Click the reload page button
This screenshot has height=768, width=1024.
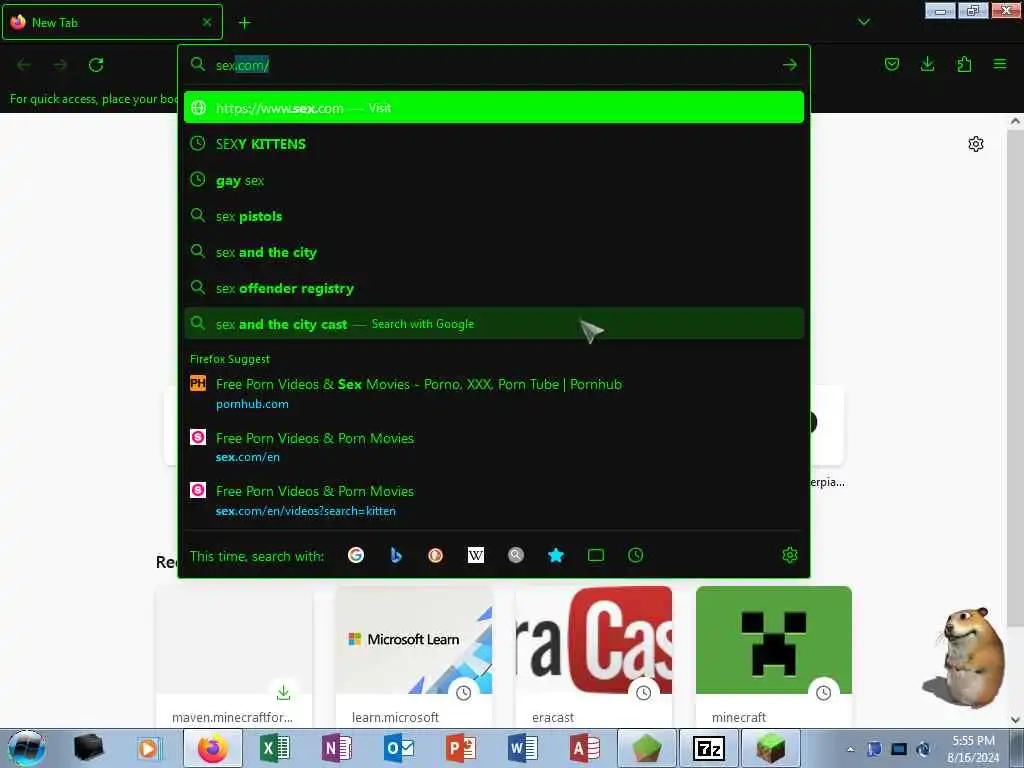pyautogui.click(x=96, y=65)
